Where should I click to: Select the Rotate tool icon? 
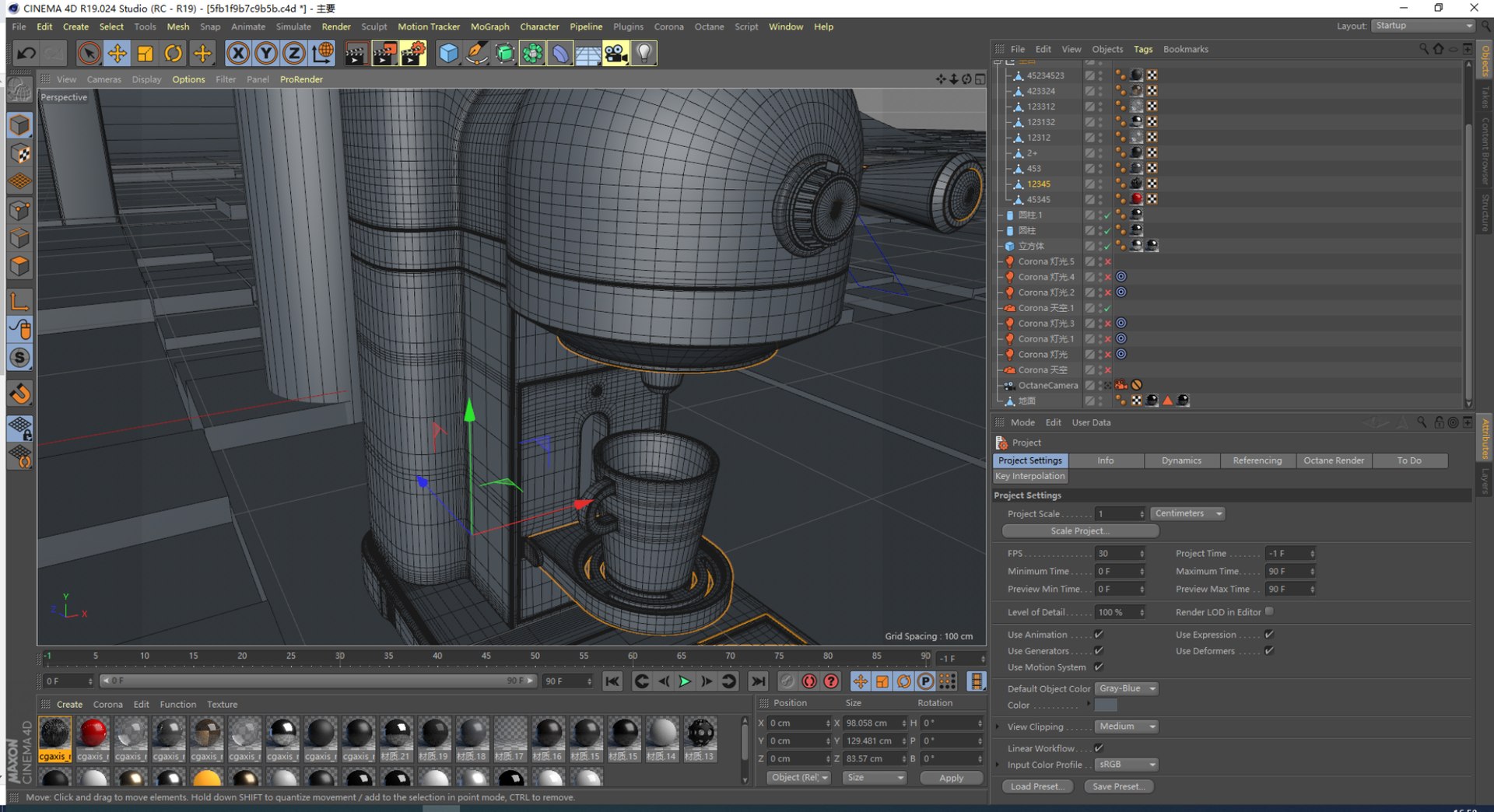pos(174,53)
